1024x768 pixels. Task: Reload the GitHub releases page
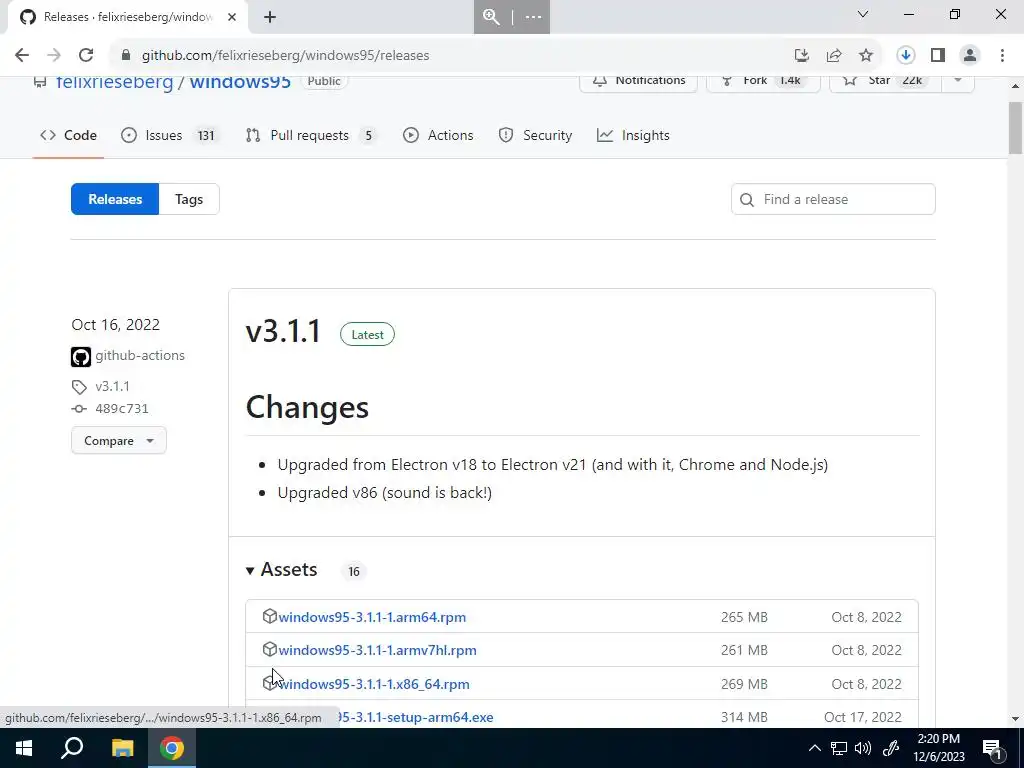[x=86, y=56]
